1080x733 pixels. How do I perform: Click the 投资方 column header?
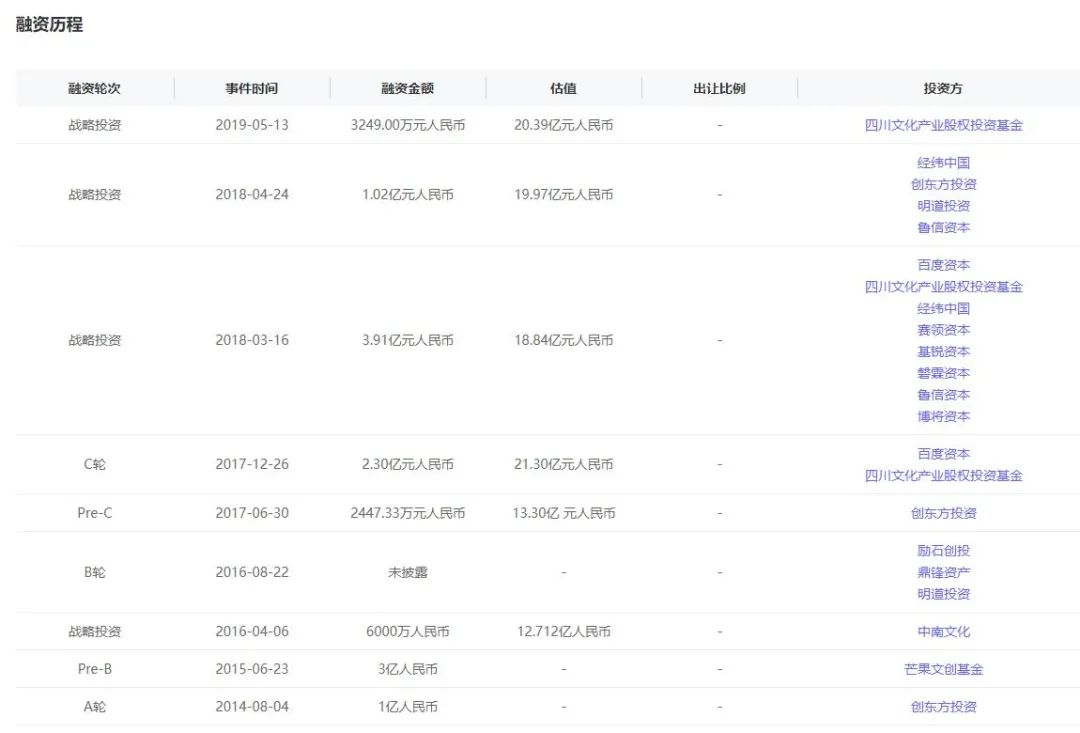point(943,88)
